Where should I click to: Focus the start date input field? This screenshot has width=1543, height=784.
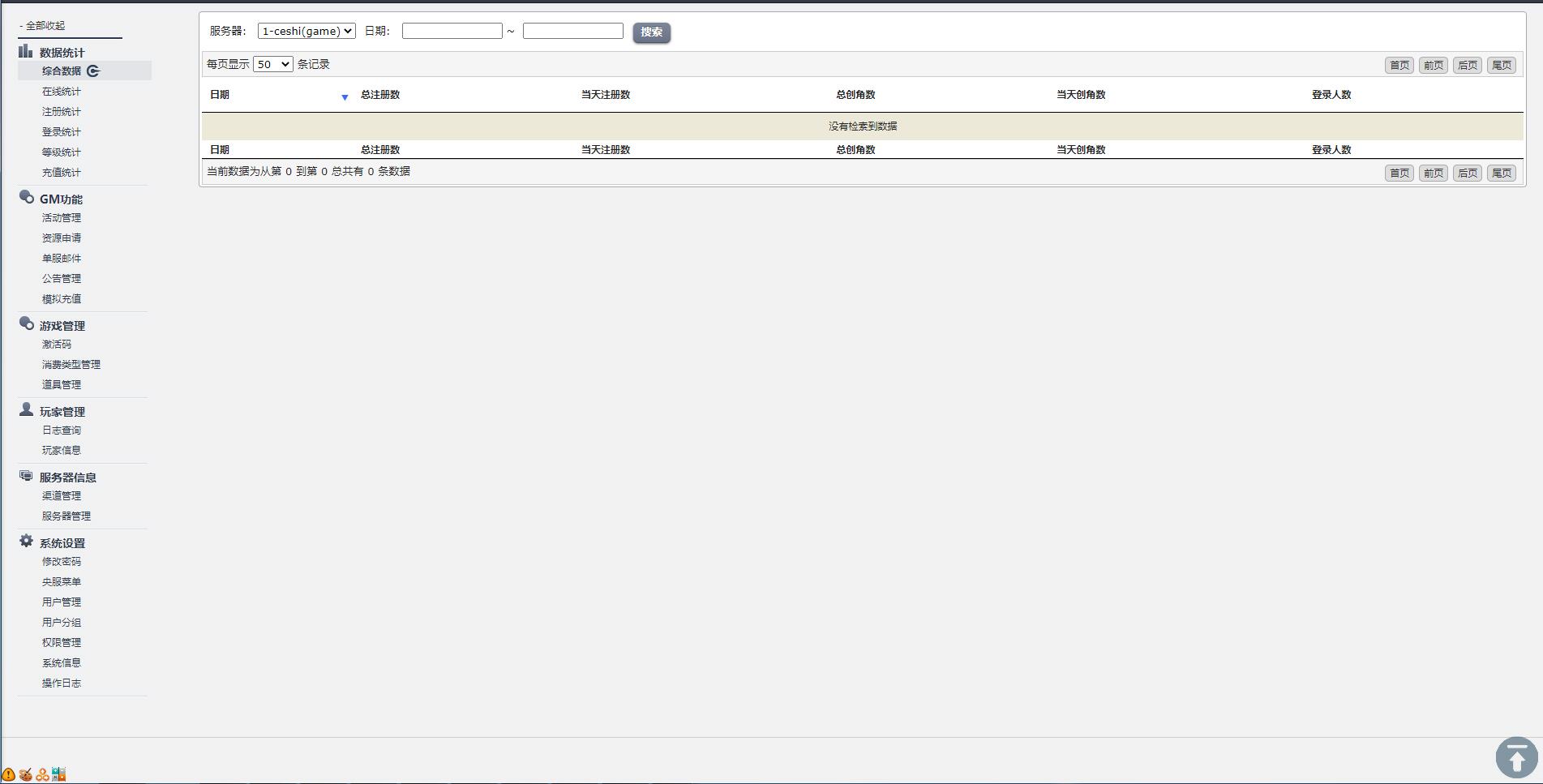coord(452,31)
